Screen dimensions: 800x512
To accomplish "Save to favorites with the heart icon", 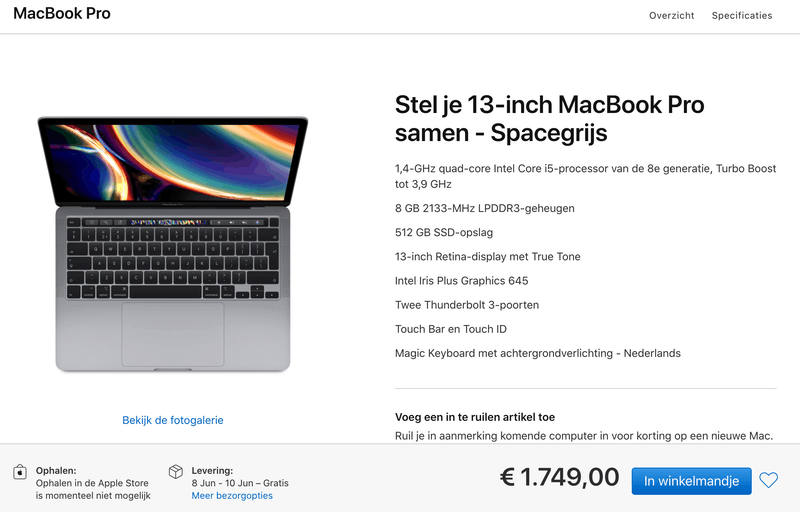I will (768, 480).
